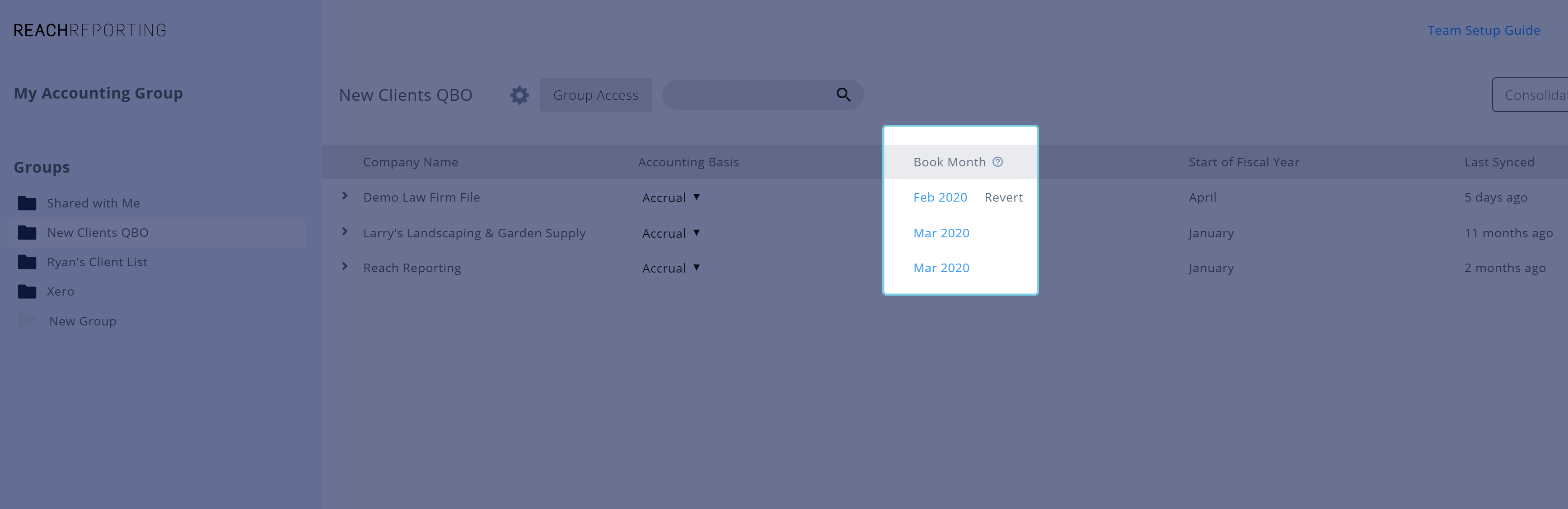
Task: Click the REACHREPORTING logo
Action: pos(90,30)
